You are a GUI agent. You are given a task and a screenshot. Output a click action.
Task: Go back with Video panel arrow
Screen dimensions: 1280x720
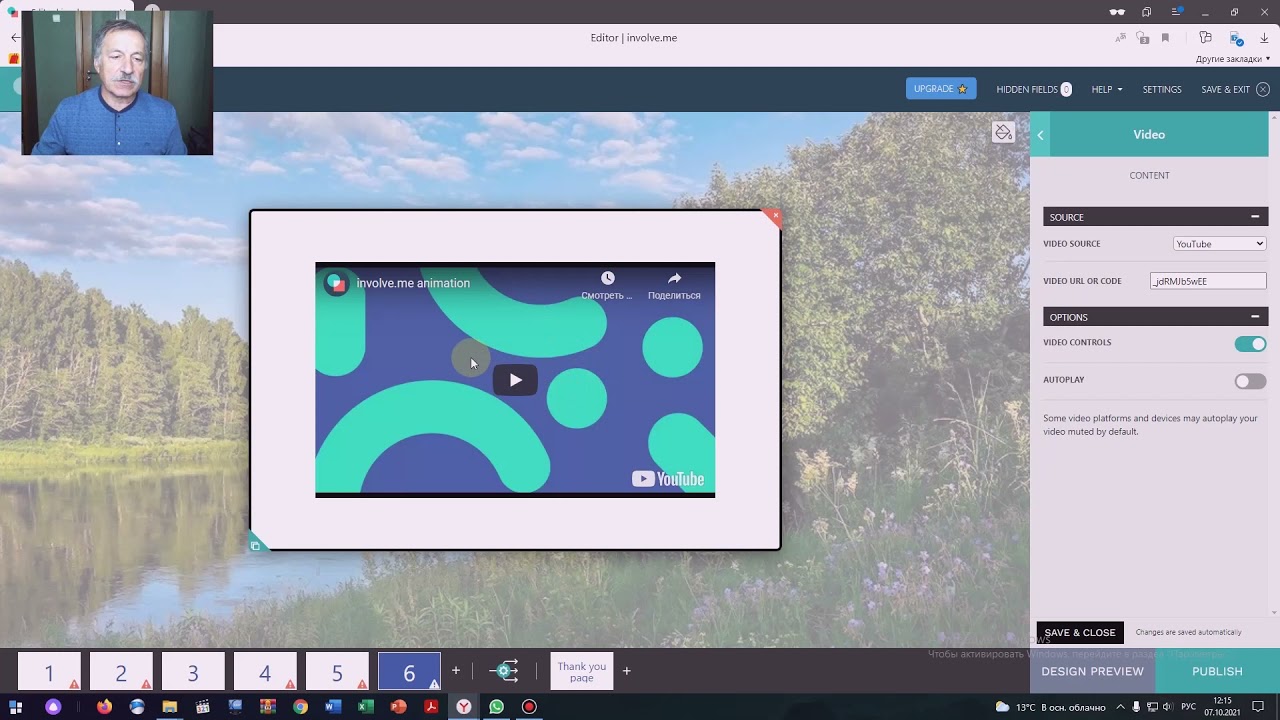coord(1040,135)
